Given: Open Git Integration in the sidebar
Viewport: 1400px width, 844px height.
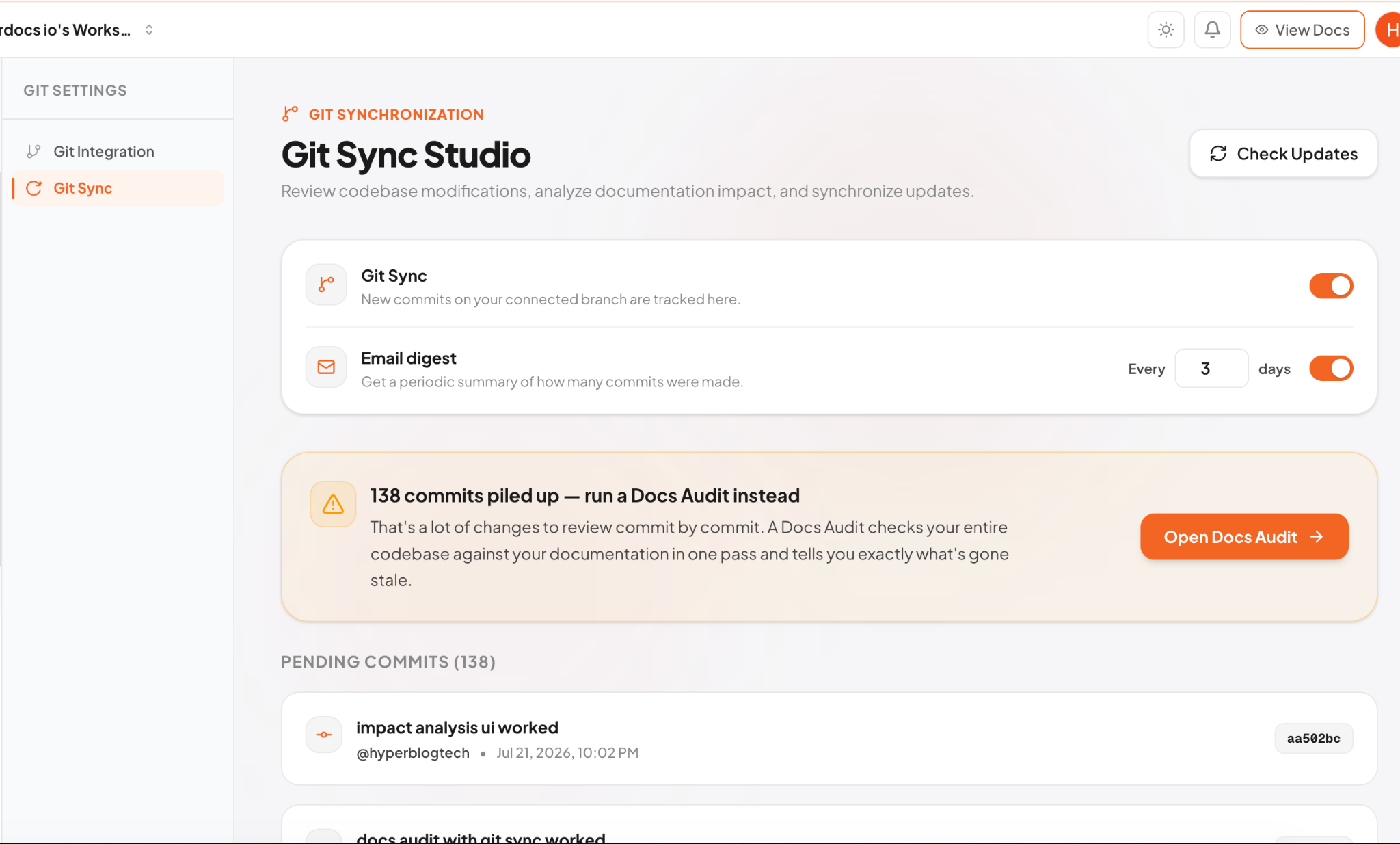Looking at the screenshot, I should (118, 151).
